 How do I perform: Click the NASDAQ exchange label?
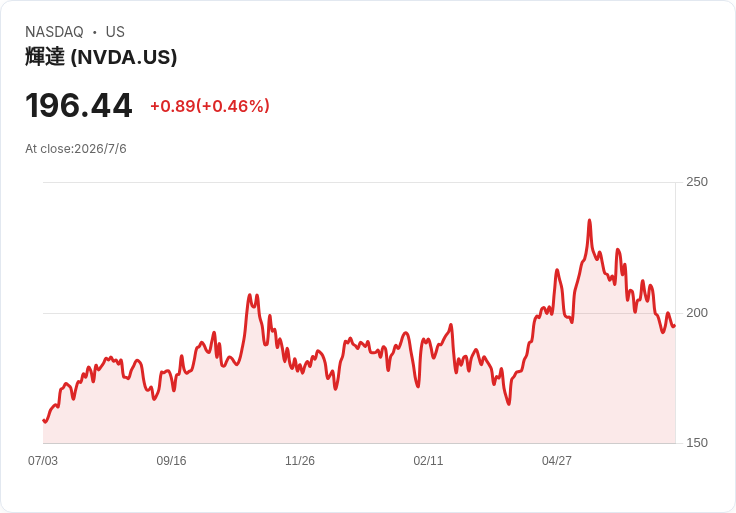54,32
